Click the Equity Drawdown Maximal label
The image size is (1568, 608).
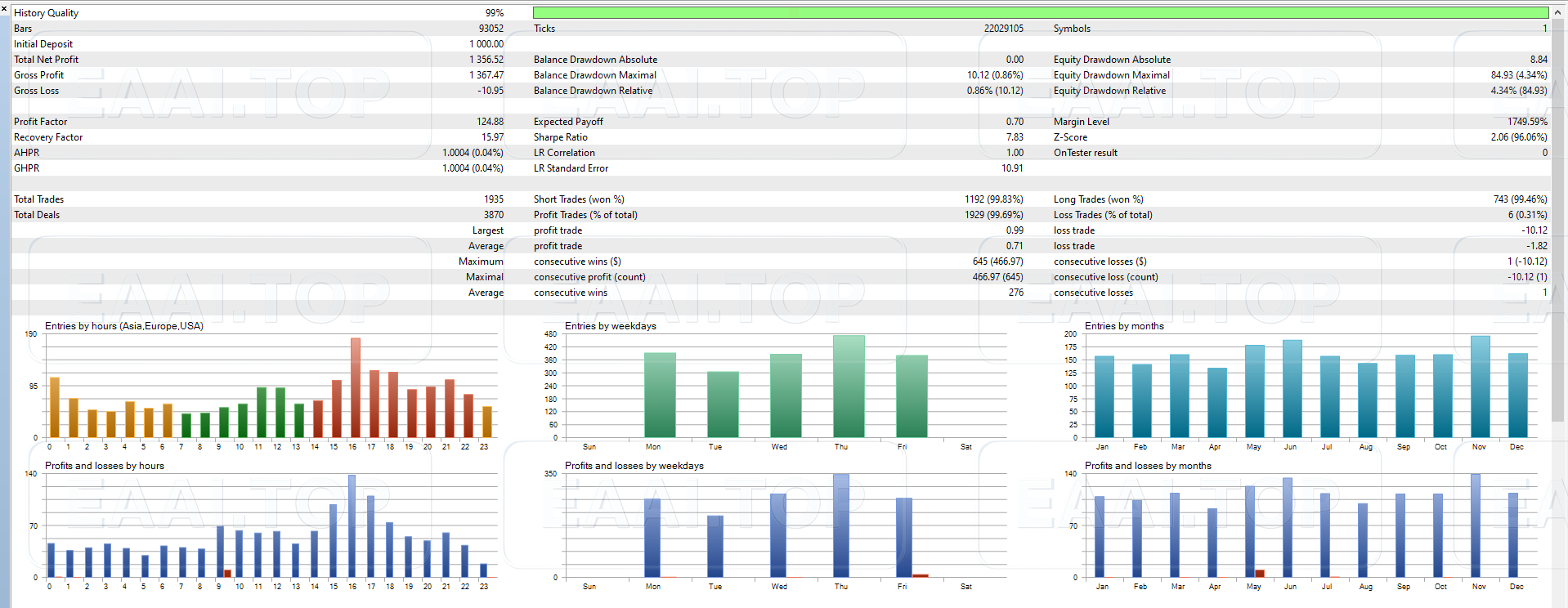pyautogui.click(x=1111, y=75)
